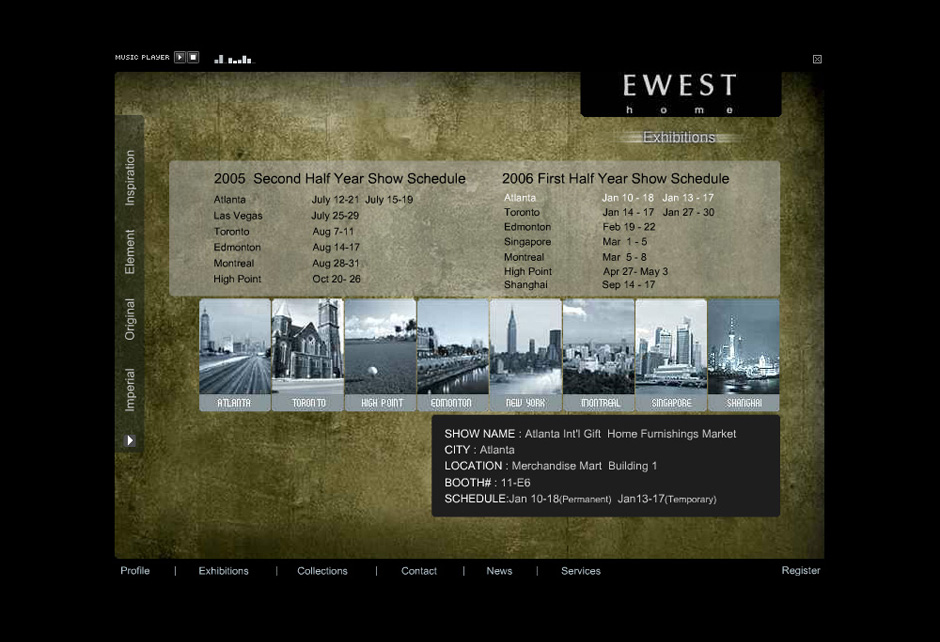Open the Element side tab
This screenshot has height=642, width=940.
tap(129, 252)
